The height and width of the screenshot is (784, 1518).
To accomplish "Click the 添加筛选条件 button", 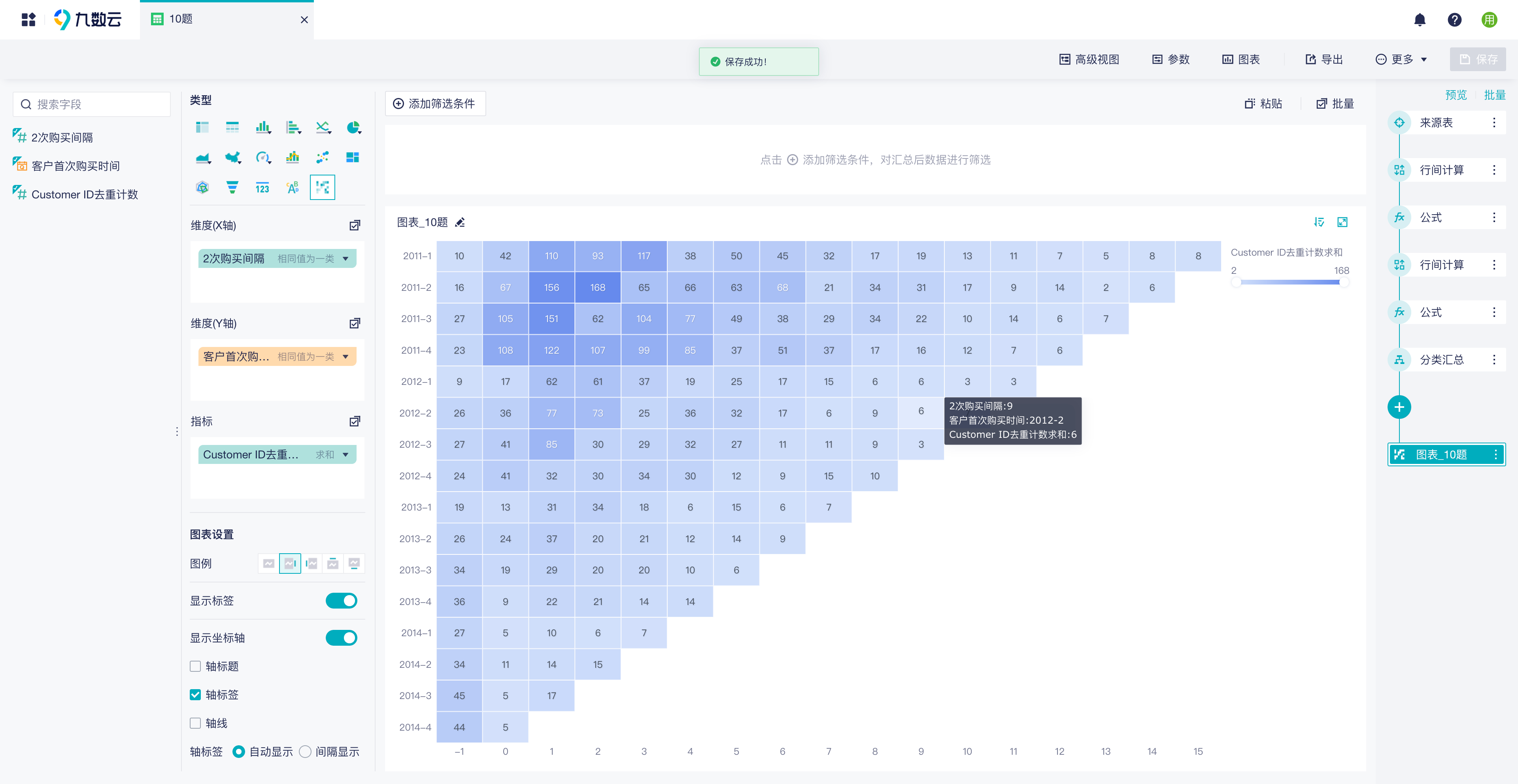I will pyautogui.click(x=435, y=104).
